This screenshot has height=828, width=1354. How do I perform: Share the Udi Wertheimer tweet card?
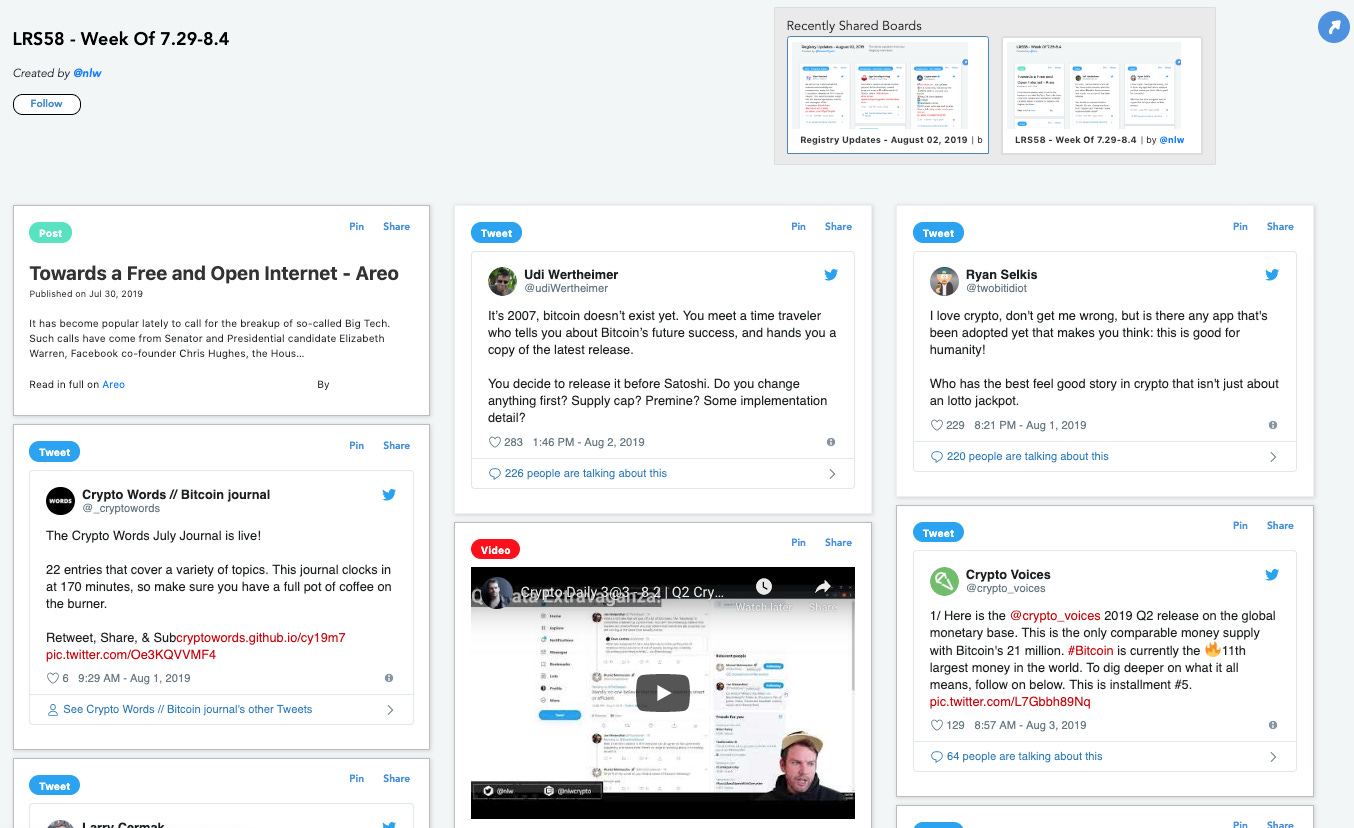point(839,227)
